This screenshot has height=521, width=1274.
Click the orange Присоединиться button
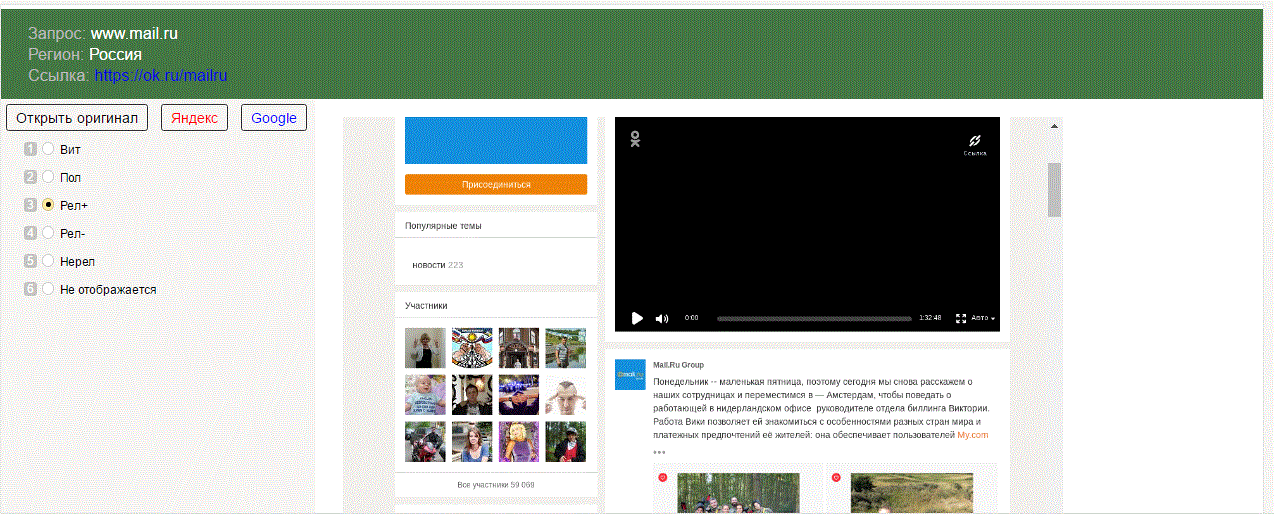pyautogui.click(x=496, y=184)
